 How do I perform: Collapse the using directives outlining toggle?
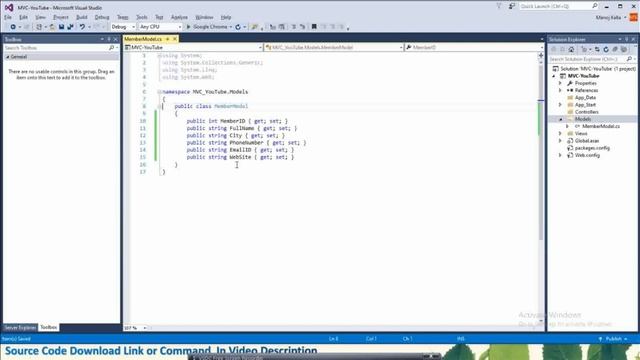tap(160, 56)
